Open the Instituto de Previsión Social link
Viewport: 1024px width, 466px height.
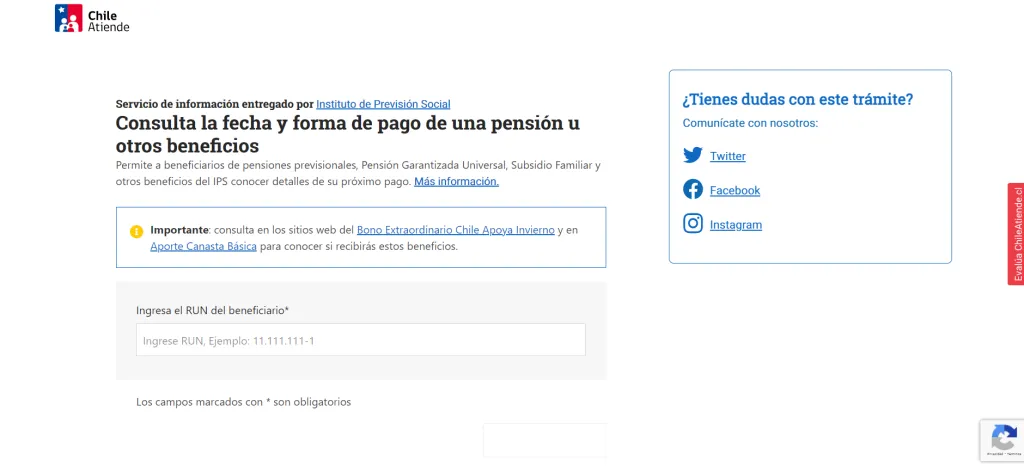383,104
